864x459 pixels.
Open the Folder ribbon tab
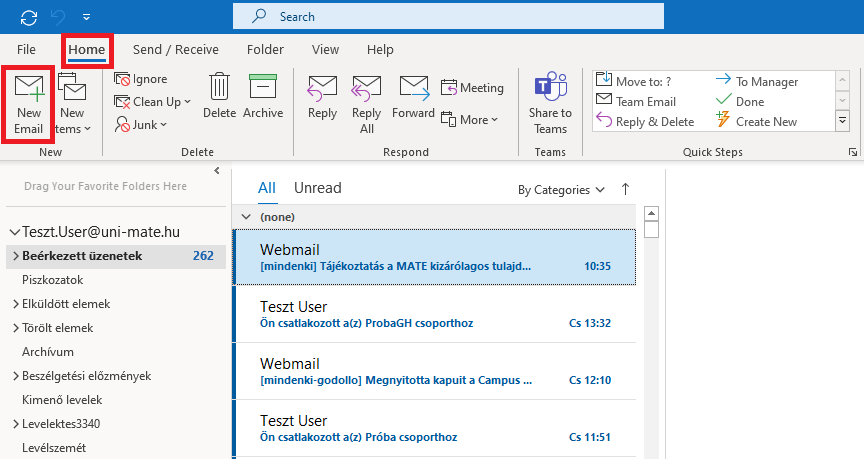(265, 50)
